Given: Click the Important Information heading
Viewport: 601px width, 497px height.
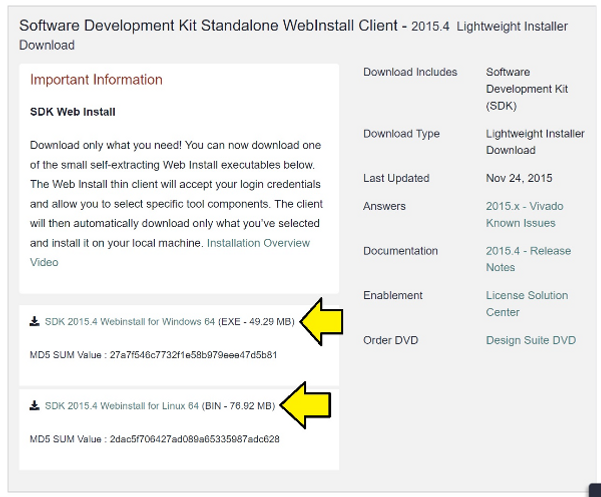Looking at the screenshot, I should 96,80.
